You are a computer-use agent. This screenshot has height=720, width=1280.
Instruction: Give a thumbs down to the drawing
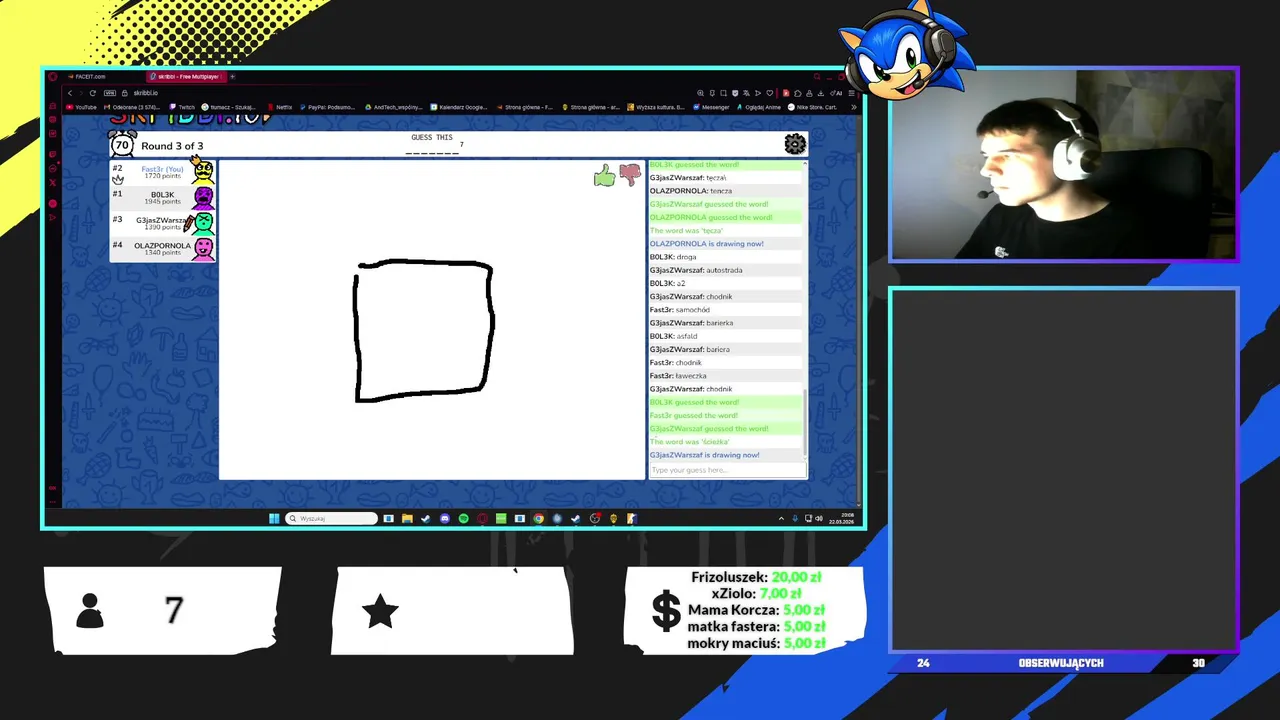click(x=629, y=175)
